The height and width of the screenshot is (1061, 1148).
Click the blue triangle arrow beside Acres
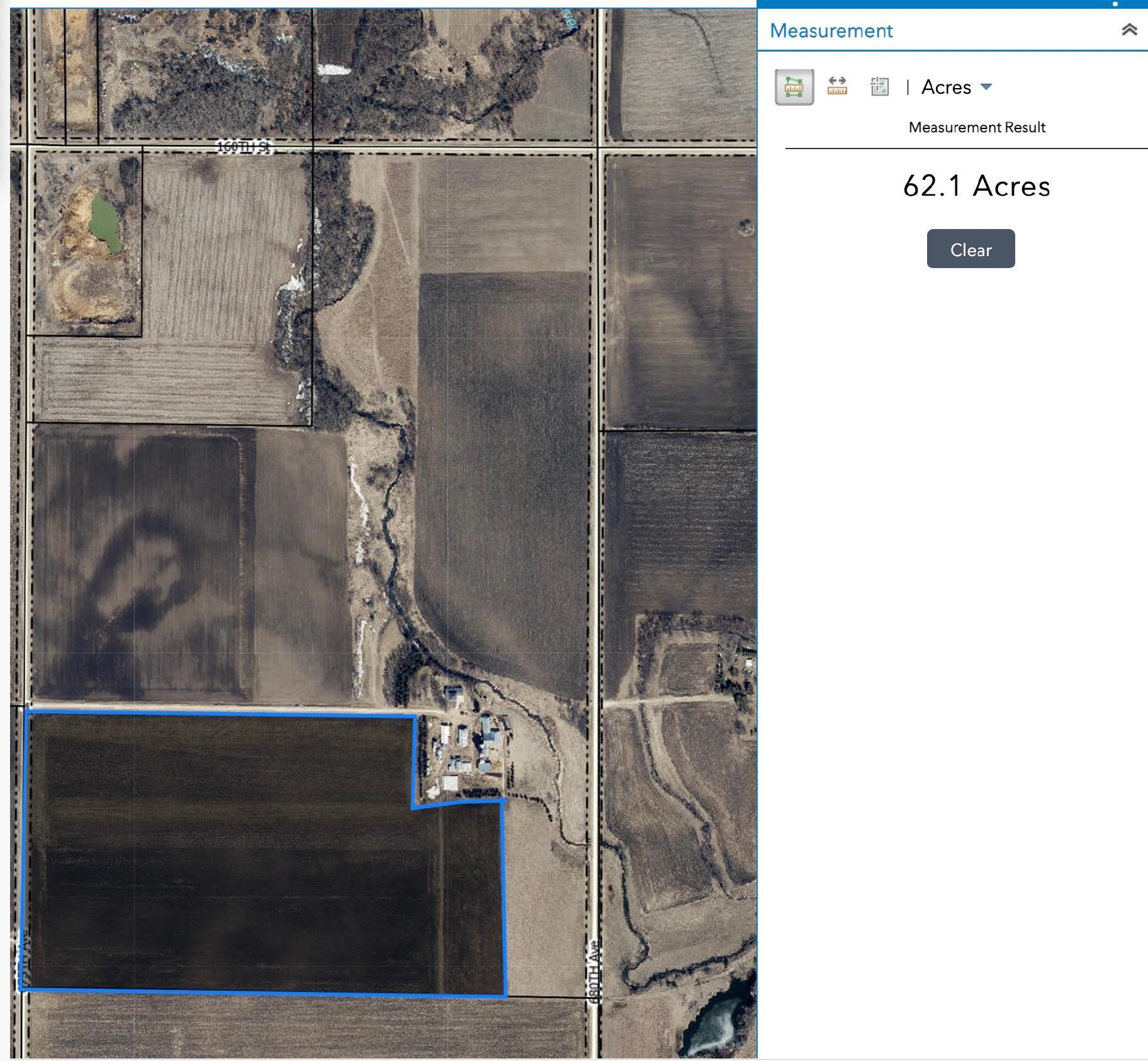pyautogui.click(x=986, y=87)
